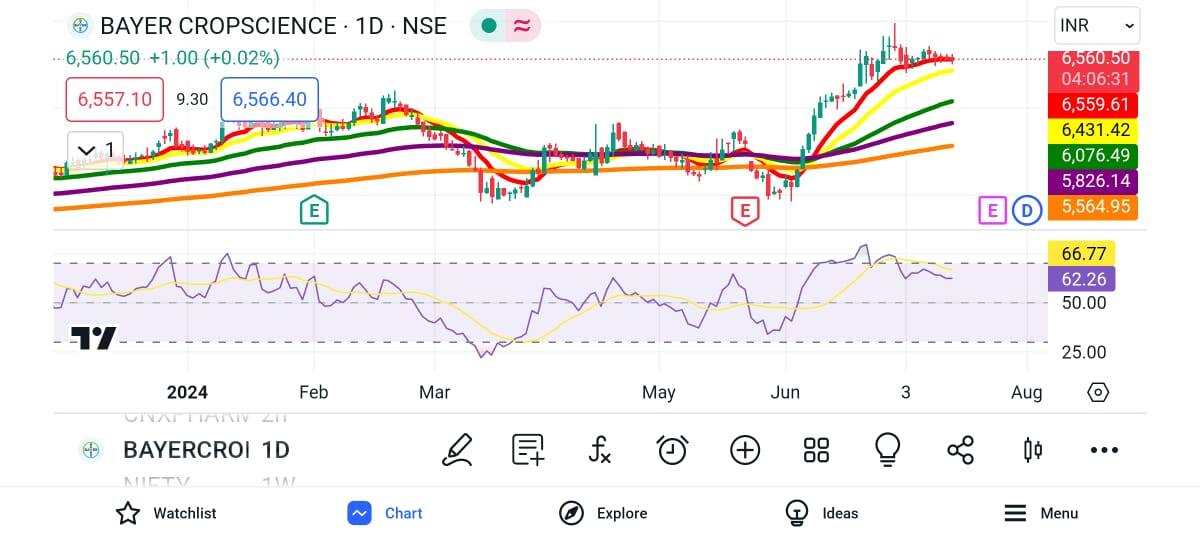Open the three-dot more options
Image resolution: width=1200 pixels, height=540 pixels.
[x=1104, y=450]
